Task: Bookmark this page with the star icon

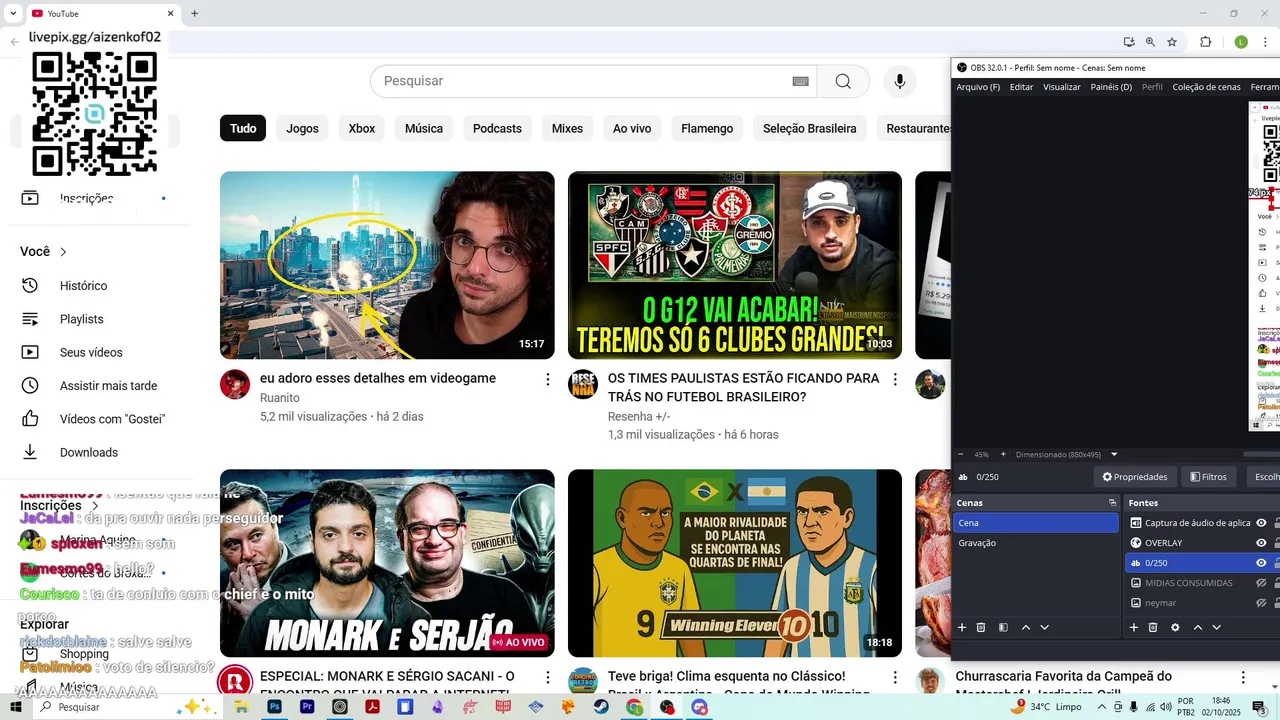Action: [x=1172, y=42]
